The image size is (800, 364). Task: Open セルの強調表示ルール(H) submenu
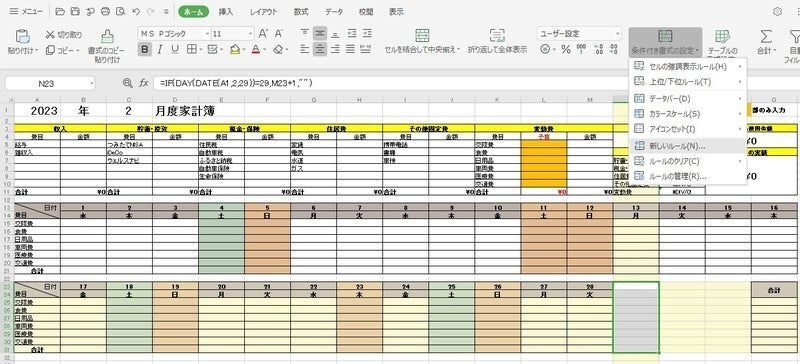coord(688,66)
